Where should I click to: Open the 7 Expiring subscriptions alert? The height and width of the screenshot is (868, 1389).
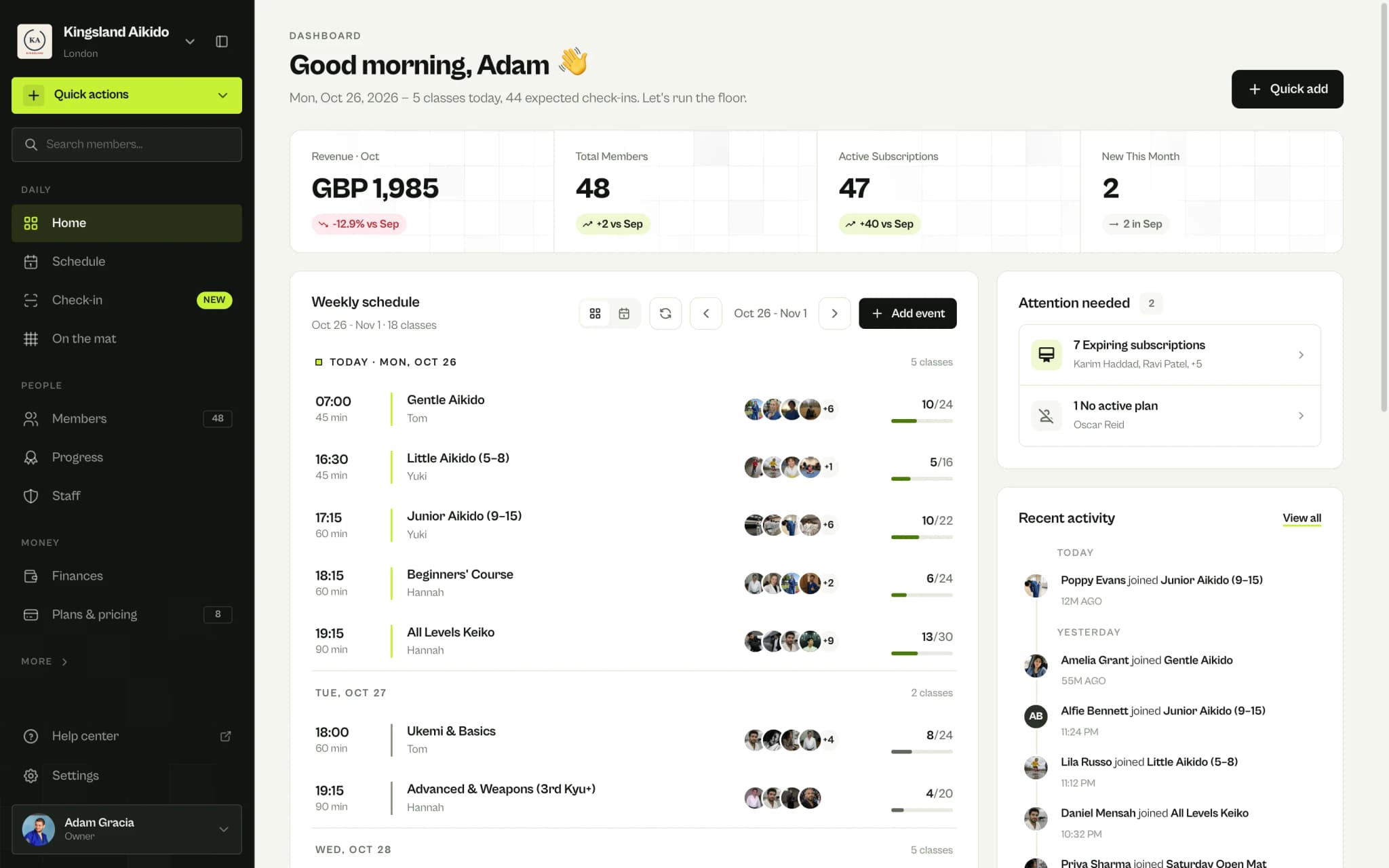(1169, 355)
